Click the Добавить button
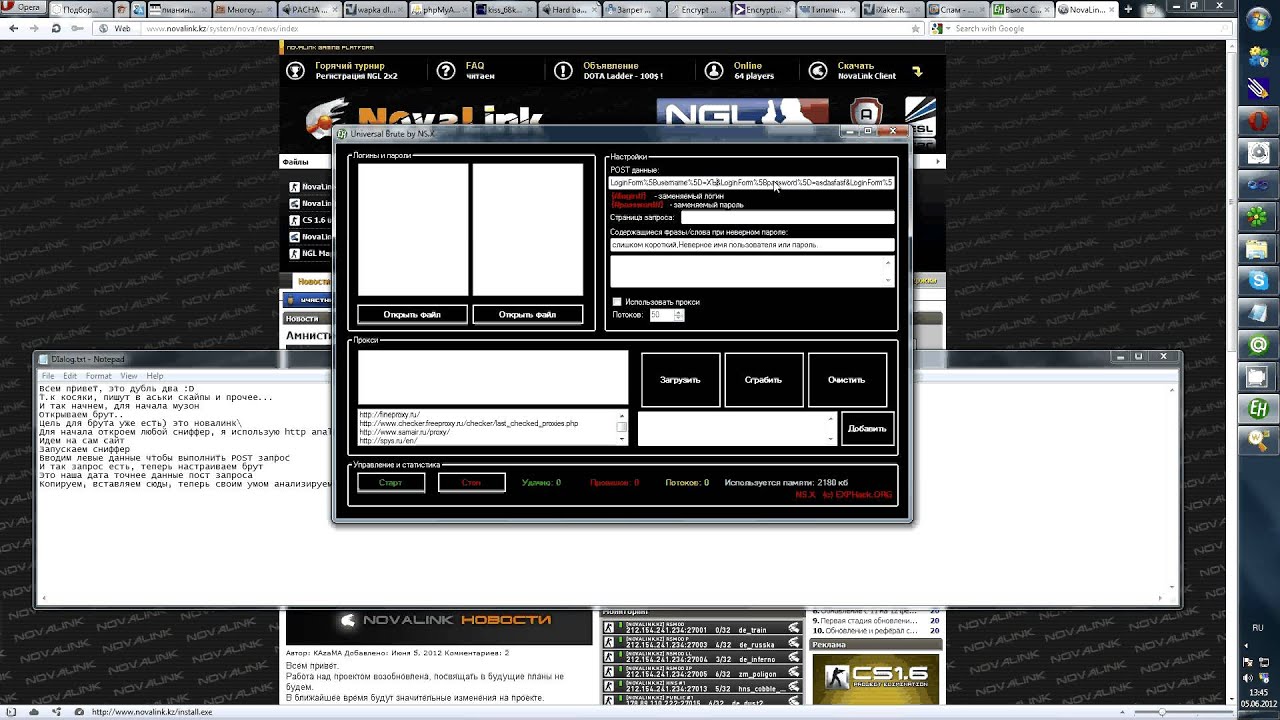This screenshot has height=720, width=1280. click(x=867, y=428)
